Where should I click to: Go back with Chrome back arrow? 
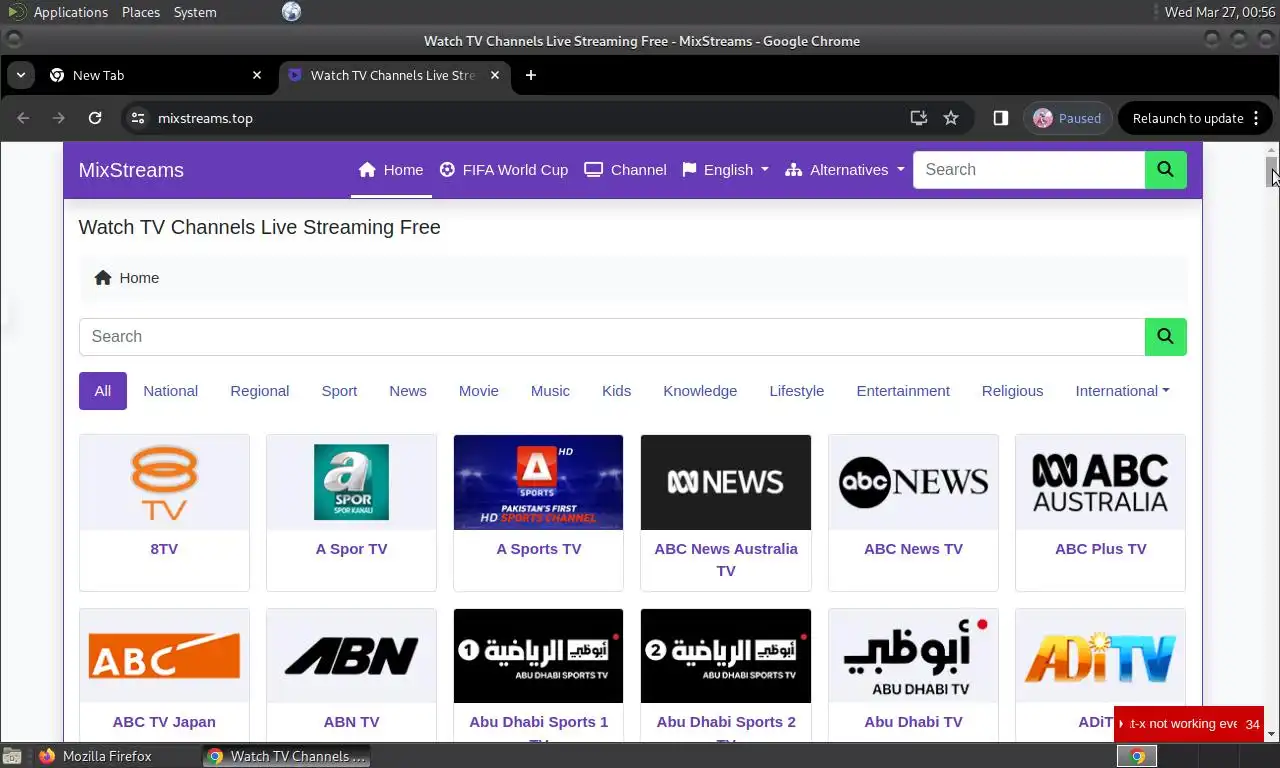23,118
